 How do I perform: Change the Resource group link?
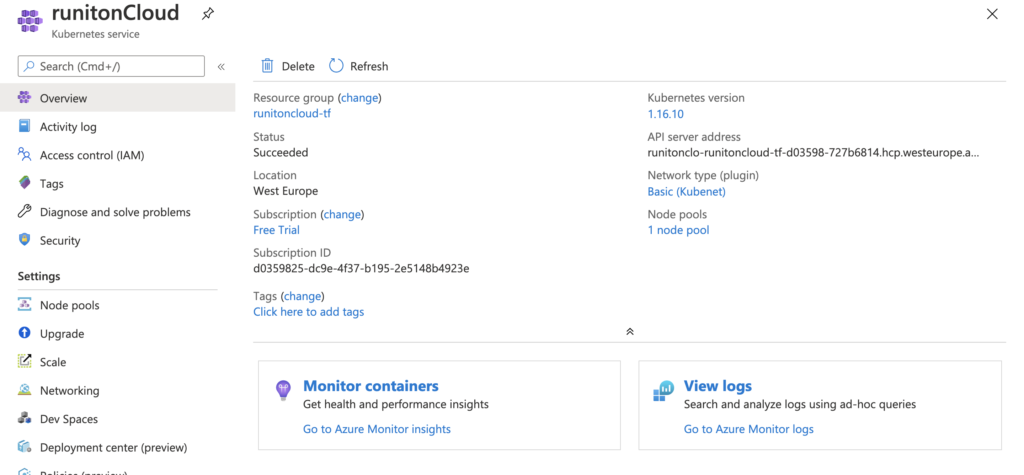pyautogui.click(x=360, y=98)
